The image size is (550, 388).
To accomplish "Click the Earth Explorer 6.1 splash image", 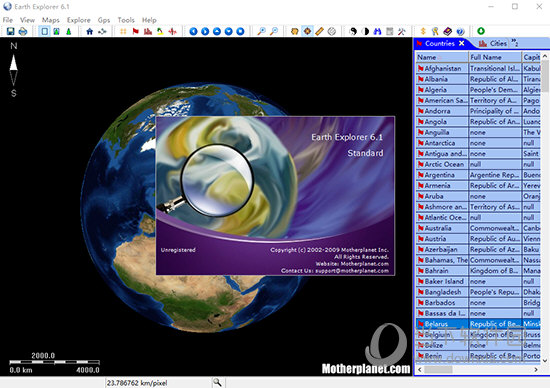I will [x=275, y=196].
